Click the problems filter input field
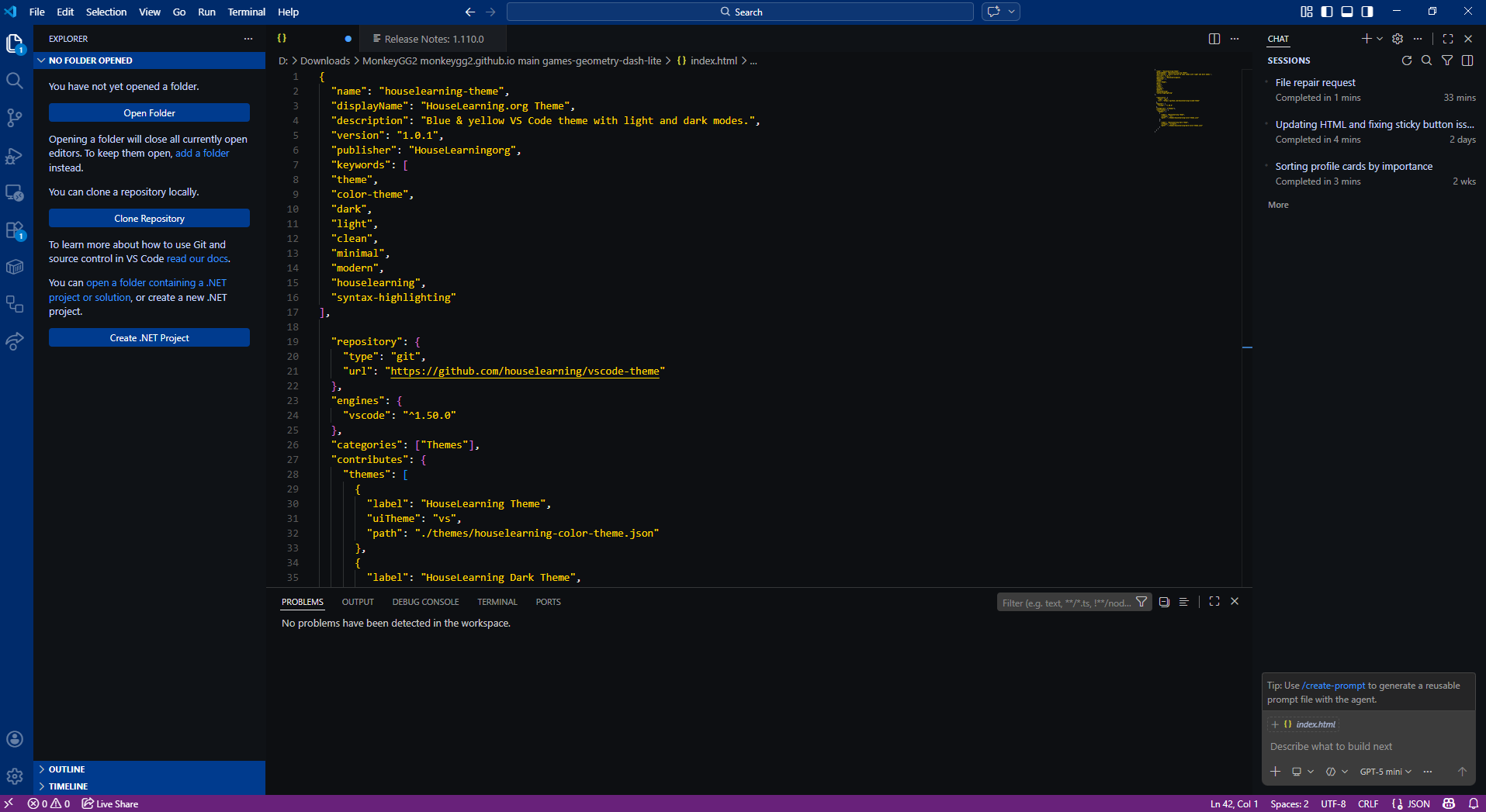Viewport: 1486px width, 812px height. (1066, 603)
